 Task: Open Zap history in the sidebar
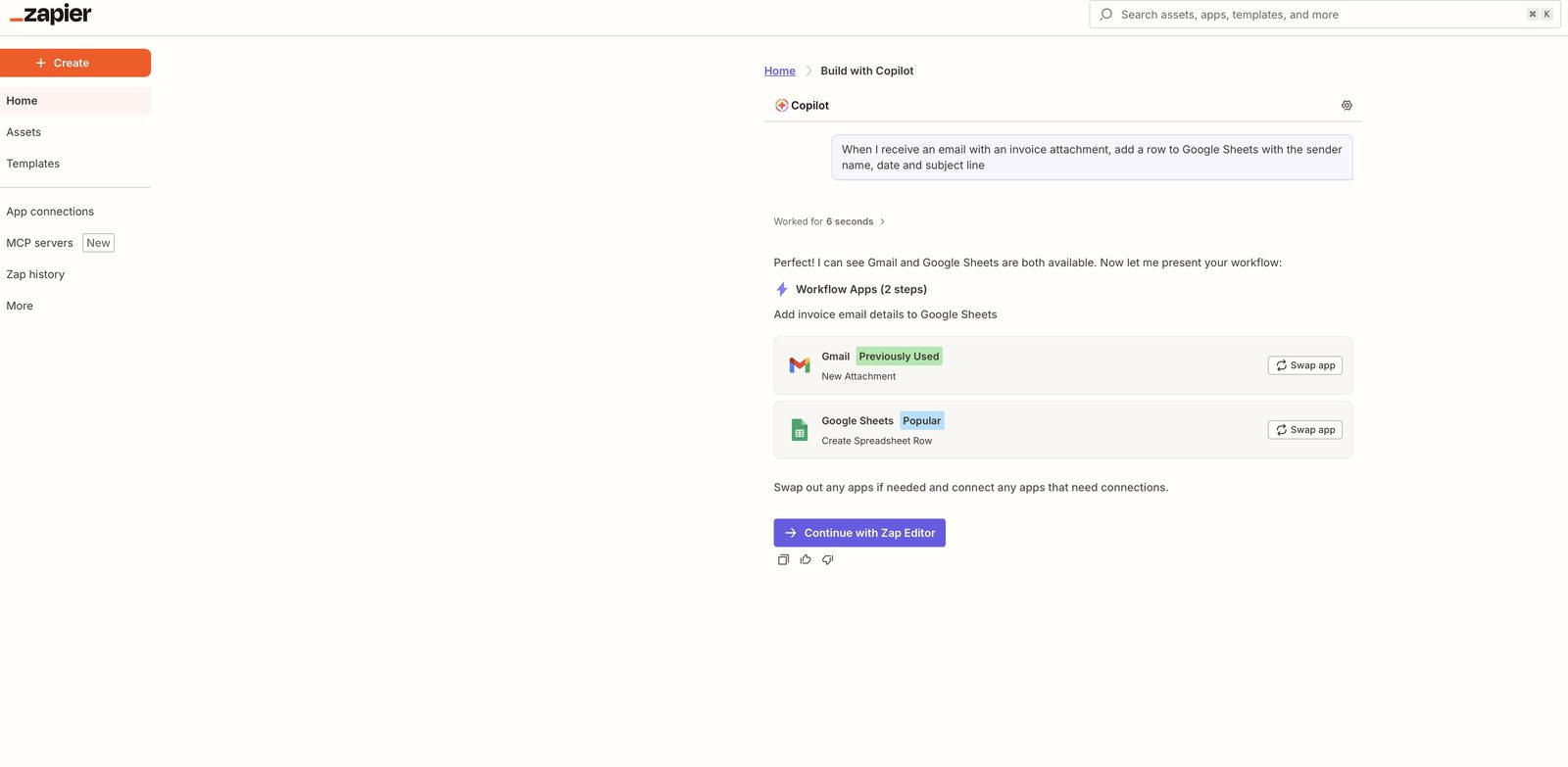[75, 274]
